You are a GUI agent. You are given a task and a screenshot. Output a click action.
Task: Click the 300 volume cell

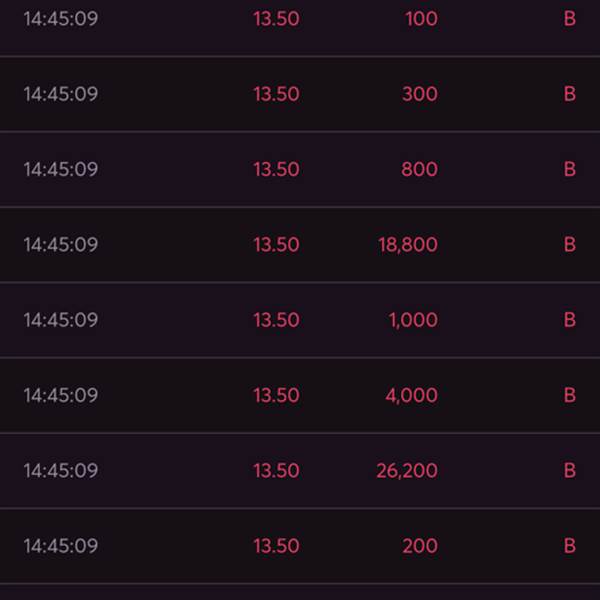tap(419, 94)
